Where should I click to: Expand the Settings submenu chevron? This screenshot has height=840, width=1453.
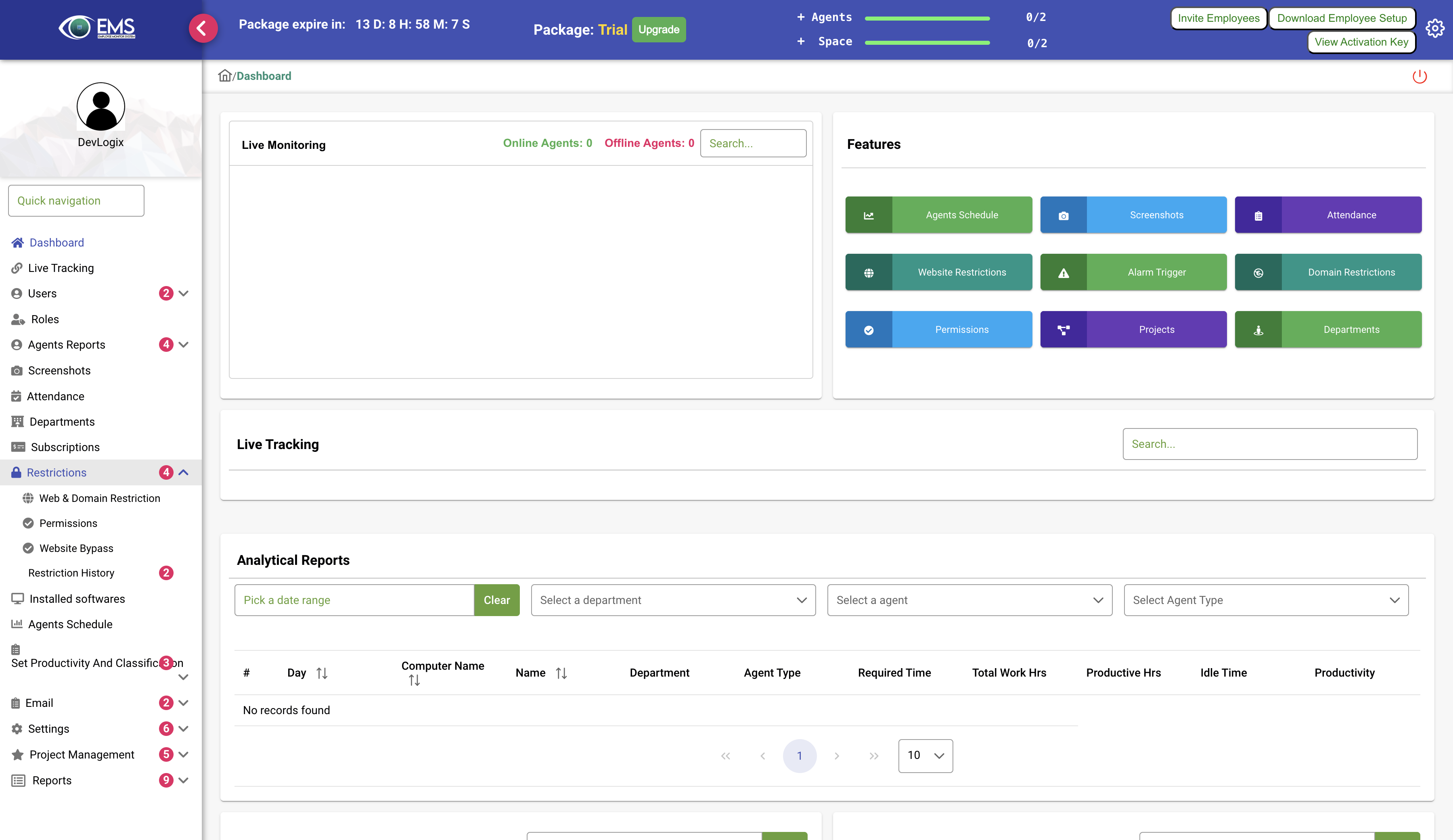pyautogui.click(x=183, y=729)
